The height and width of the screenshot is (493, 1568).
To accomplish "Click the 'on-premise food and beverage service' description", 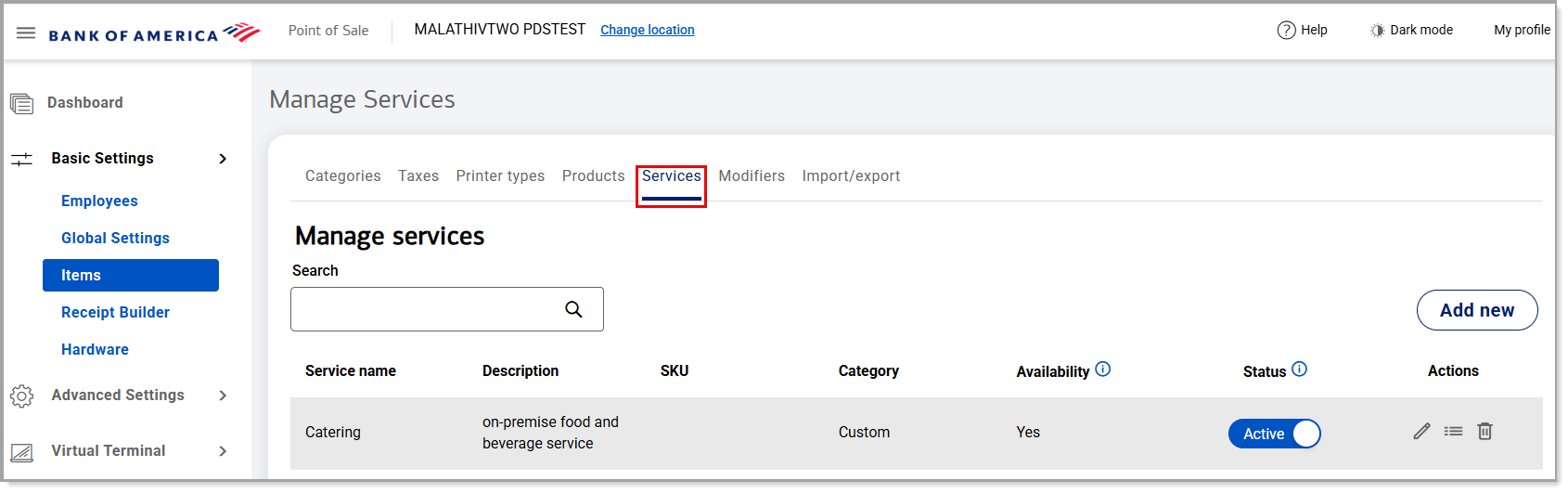I will pos(550,433).
